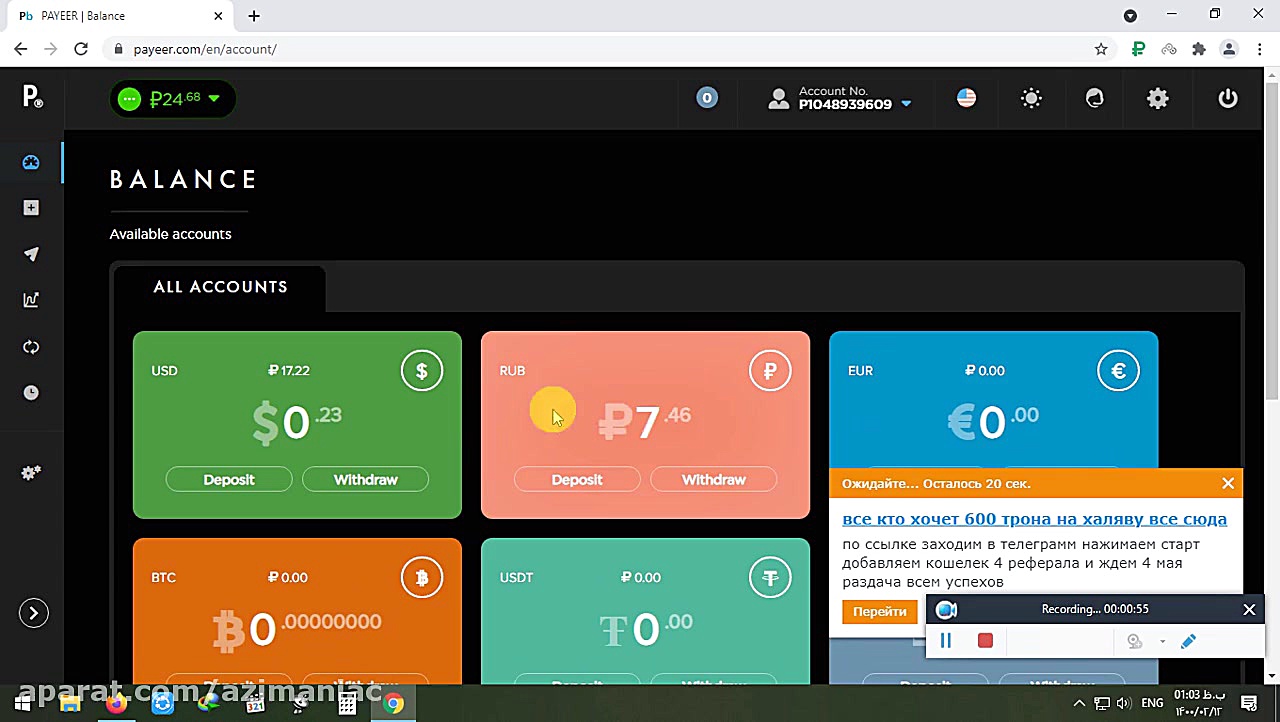This screenshot has width=1280, height=722.
Task: Show hidden system tray icons
Action: click(1079, 703)
